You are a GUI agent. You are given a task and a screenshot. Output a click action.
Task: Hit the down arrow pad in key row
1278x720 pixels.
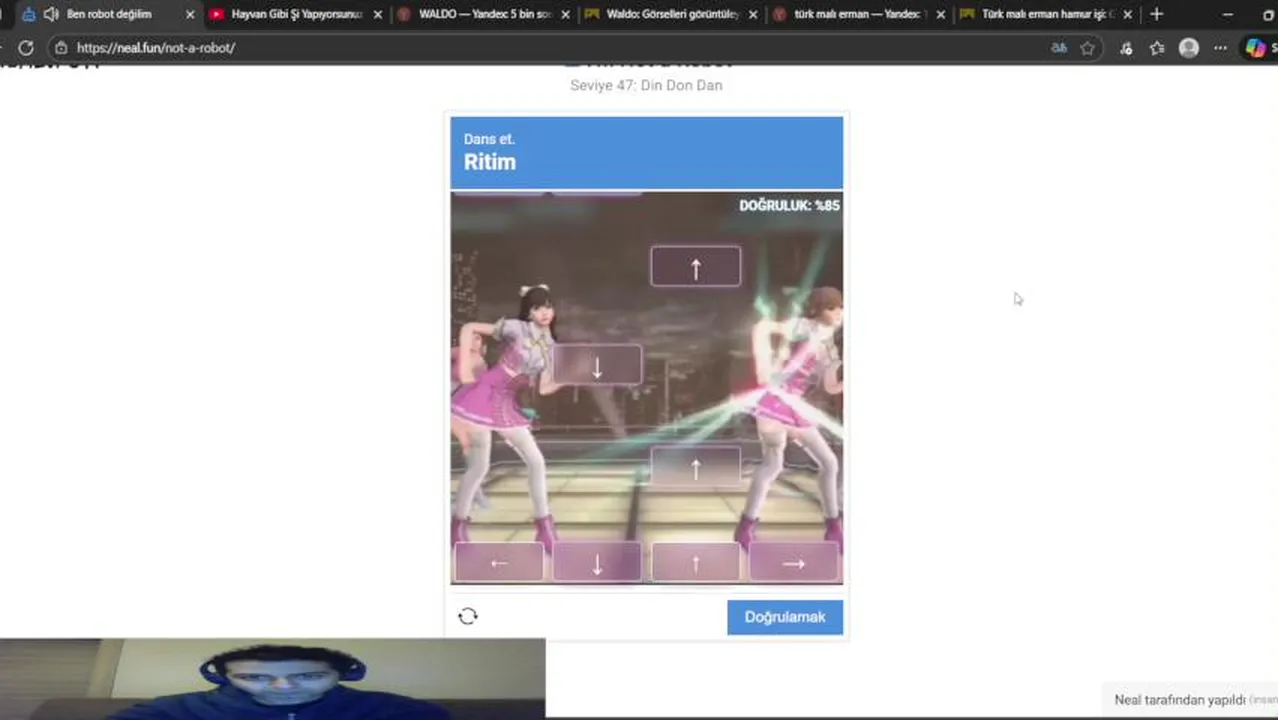point(597,563)
